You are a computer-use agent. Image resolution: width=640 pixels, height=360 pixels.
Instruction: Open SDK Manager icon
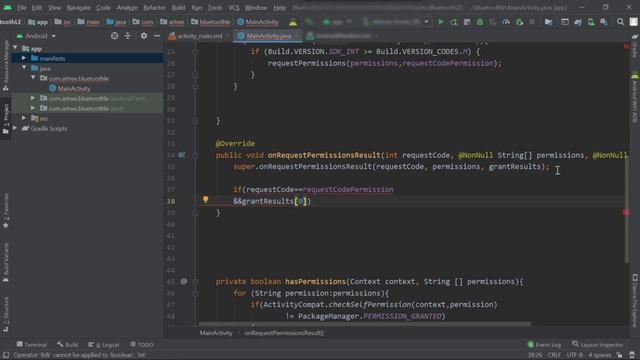tap(604, 22)
